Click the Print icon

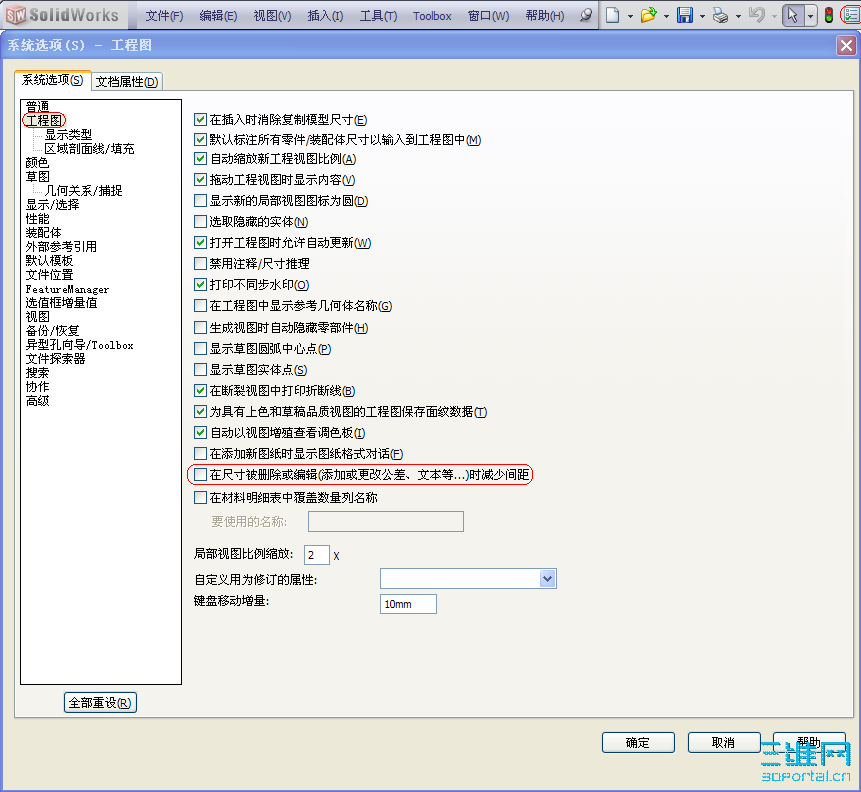[720, 15]
